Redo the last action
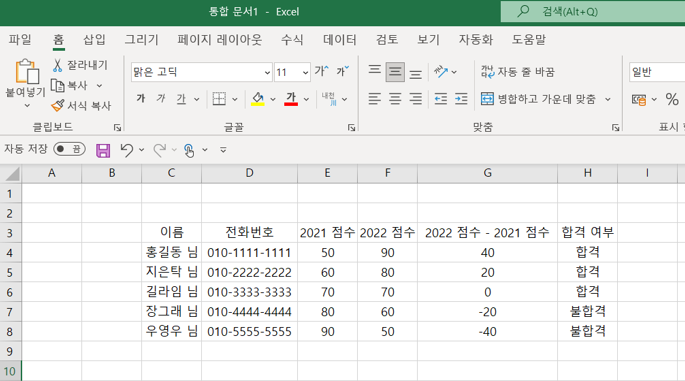Viewport: 685px width, 381px height. 160,150
